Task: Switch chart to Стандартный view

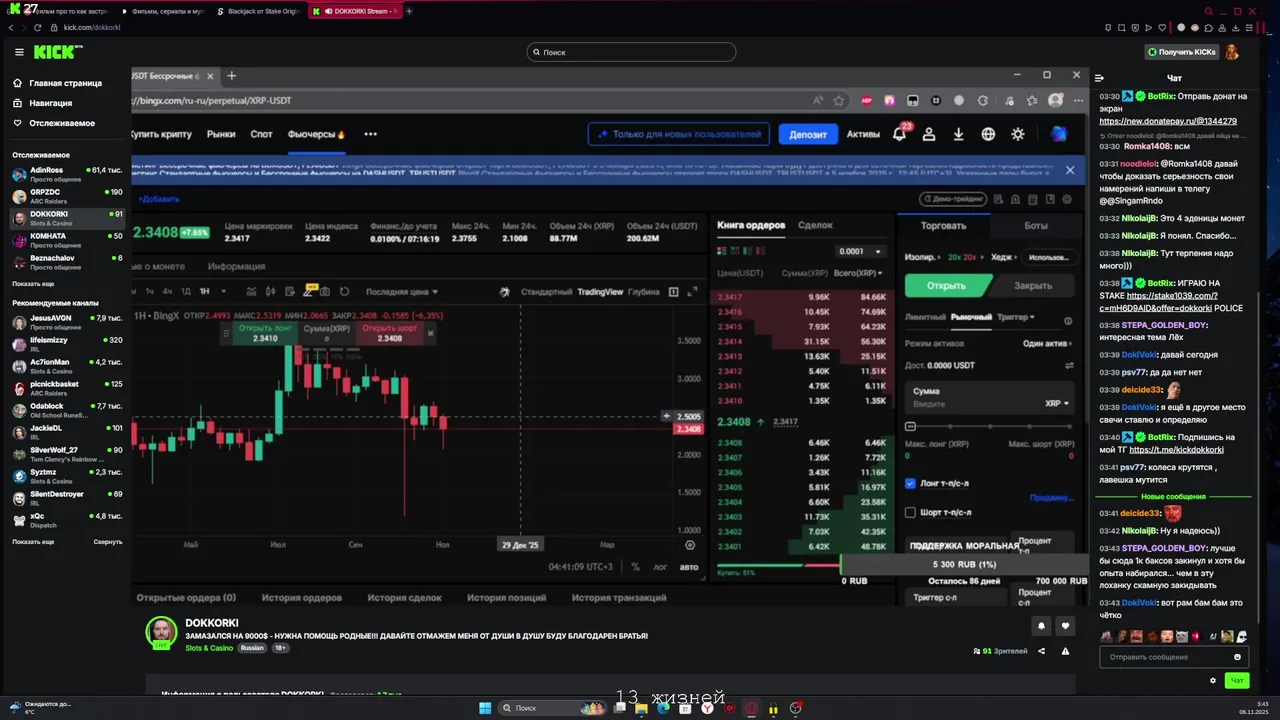Action: [546, 291]
